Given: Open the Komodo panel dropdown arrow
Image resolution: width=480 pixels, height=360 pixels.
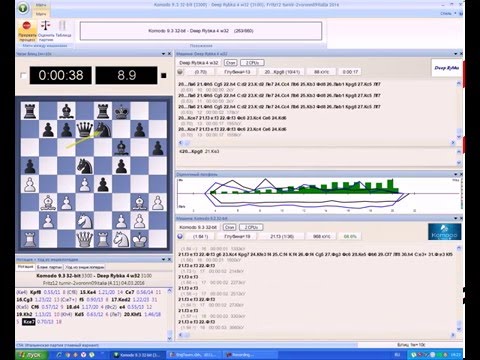Looking at the screenshot, I should point(455,218).
